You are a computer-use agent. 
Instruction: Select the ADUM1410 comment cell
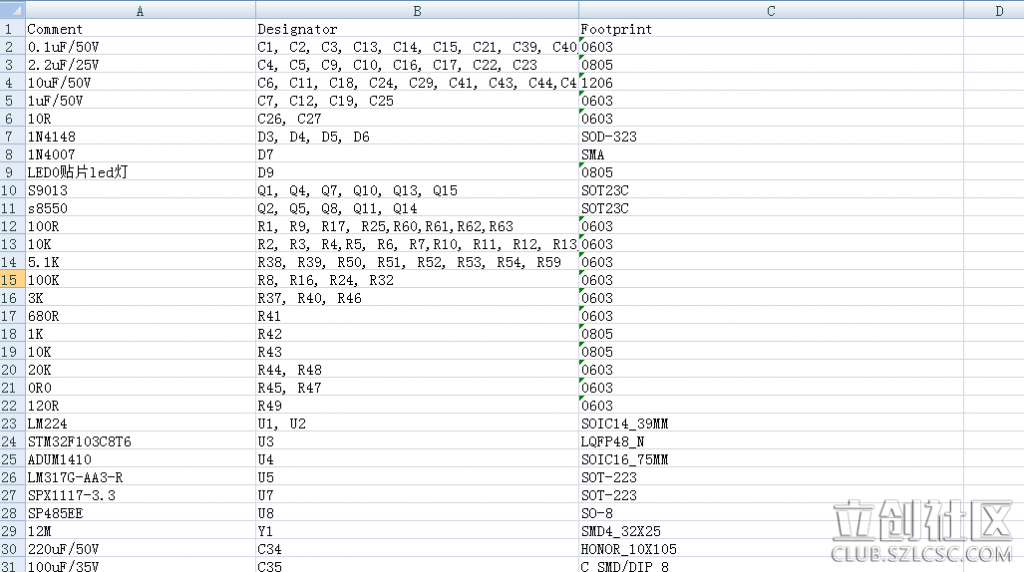coord(139,459)
